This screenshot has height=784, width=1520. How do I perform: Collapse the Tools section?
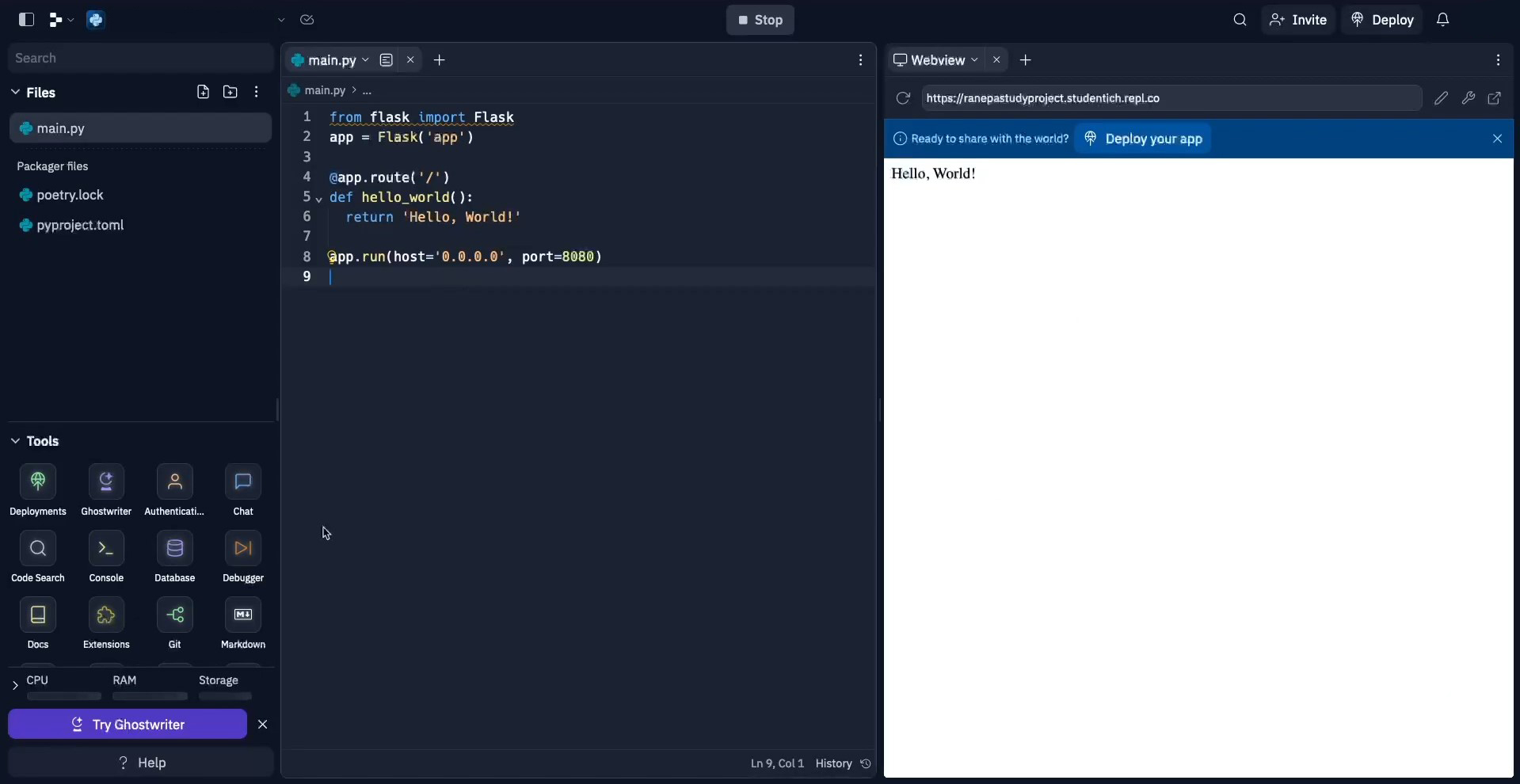click(15, 441)
